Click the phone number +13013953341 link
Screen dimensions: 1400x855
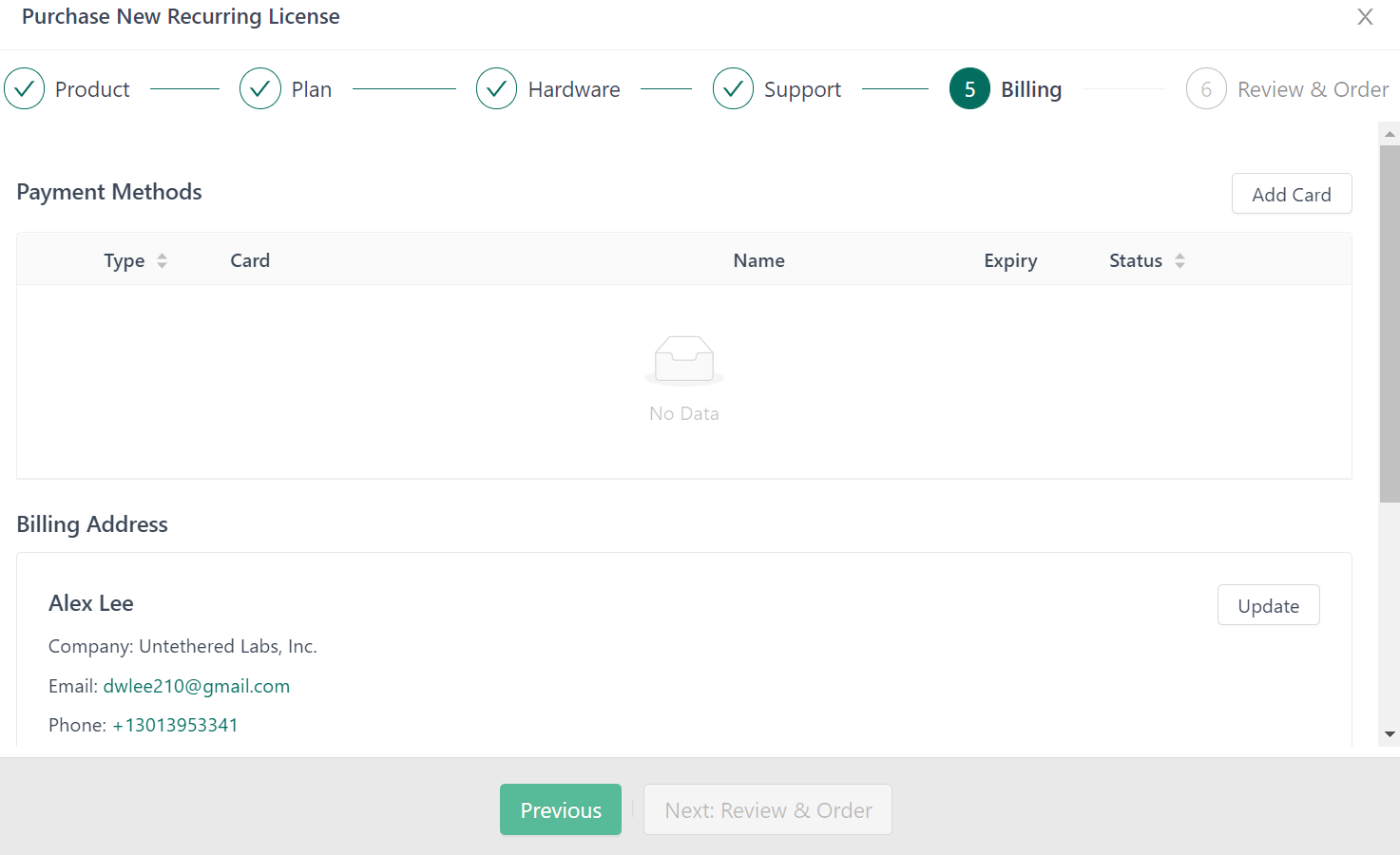tap(176, 725)
